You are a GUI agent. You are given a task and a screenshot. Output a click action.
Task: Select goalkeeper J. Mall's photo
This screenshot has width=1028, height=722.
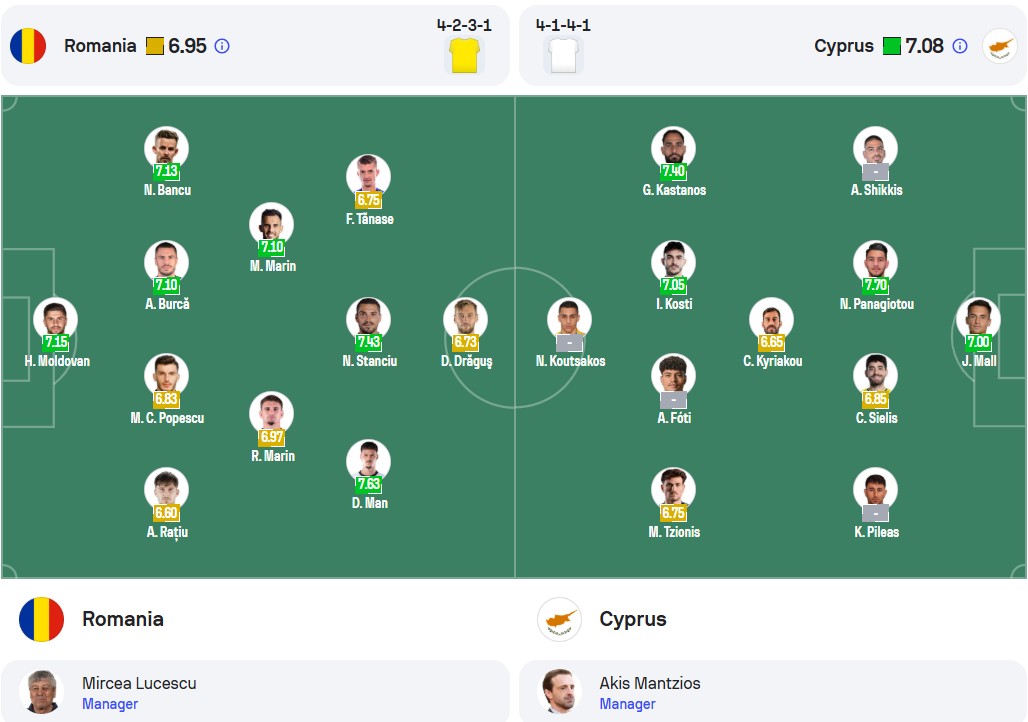[x=978, y=319]
